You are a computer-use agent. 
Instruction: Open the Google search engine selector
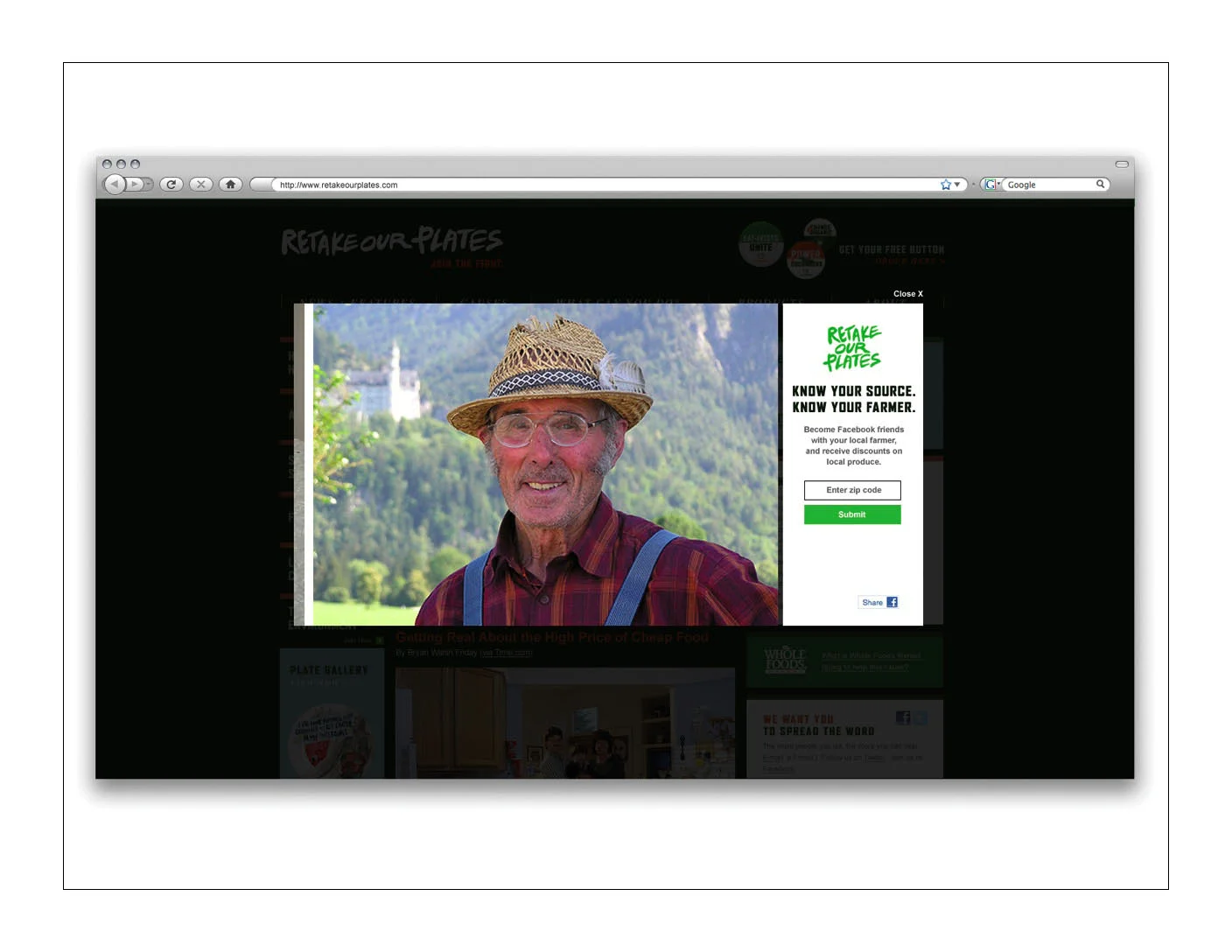991,185
